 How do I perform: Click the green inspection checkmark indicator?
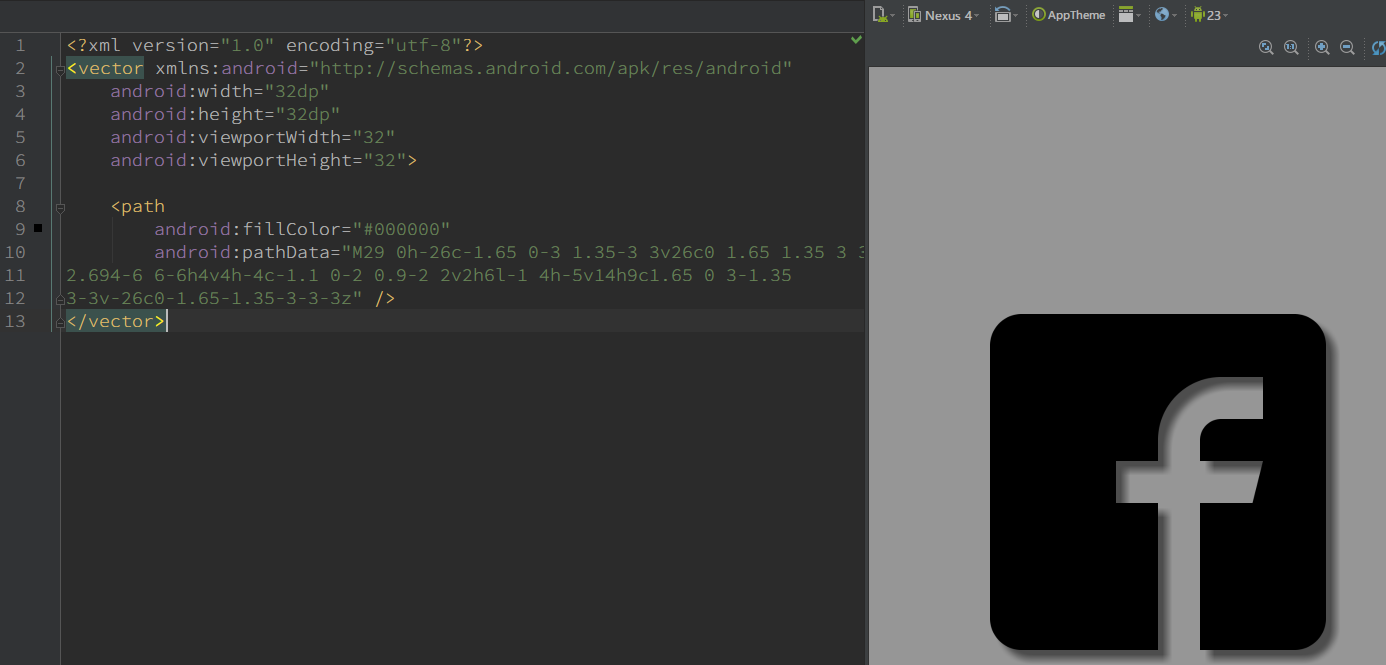(856, 39)
